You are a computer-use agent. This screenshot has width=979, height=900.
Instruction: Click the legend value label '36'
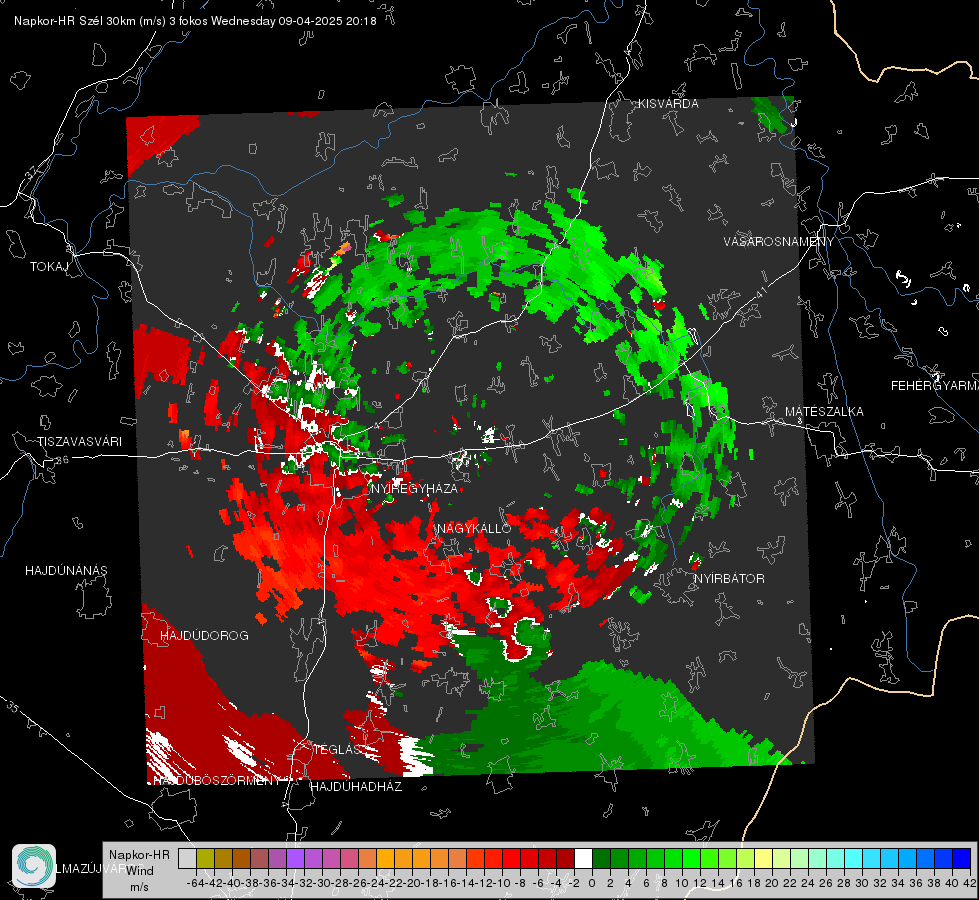coord(916,884)
